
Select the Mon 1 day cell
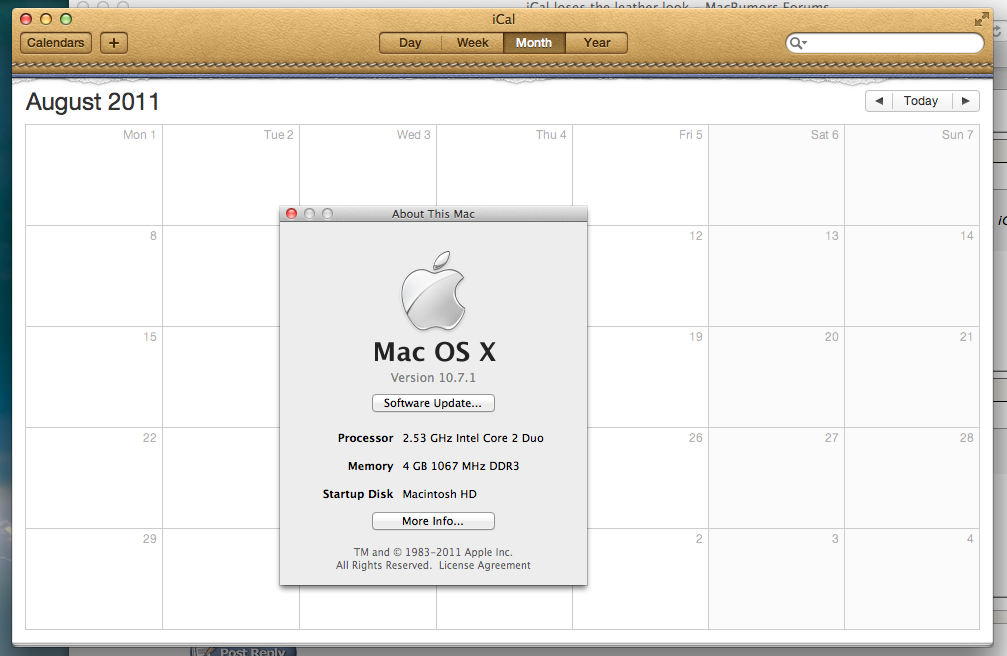(94, 175)
